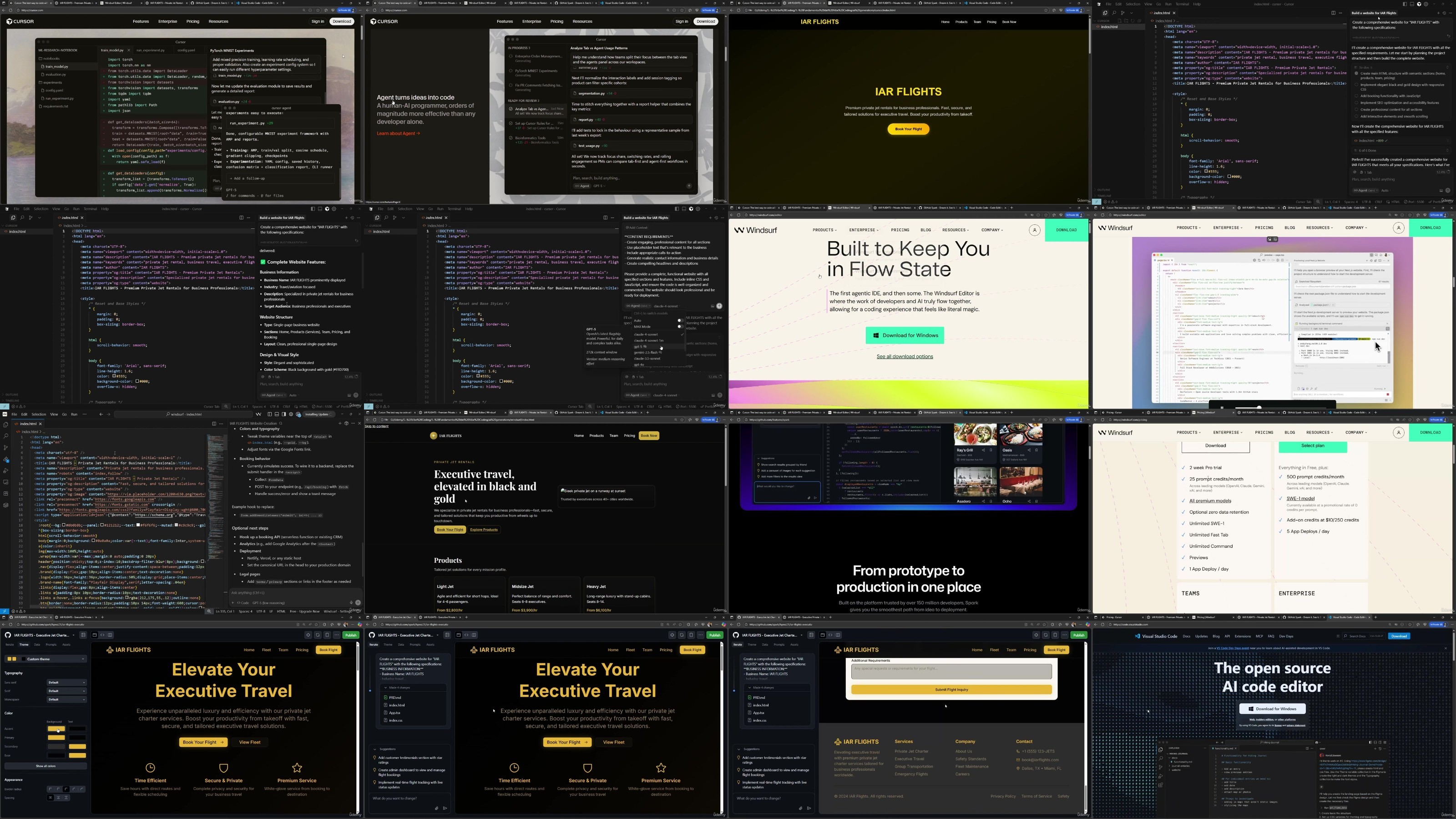
Task: Go back using Windsurf IDE navigation arrow
Action: (101, 415)
